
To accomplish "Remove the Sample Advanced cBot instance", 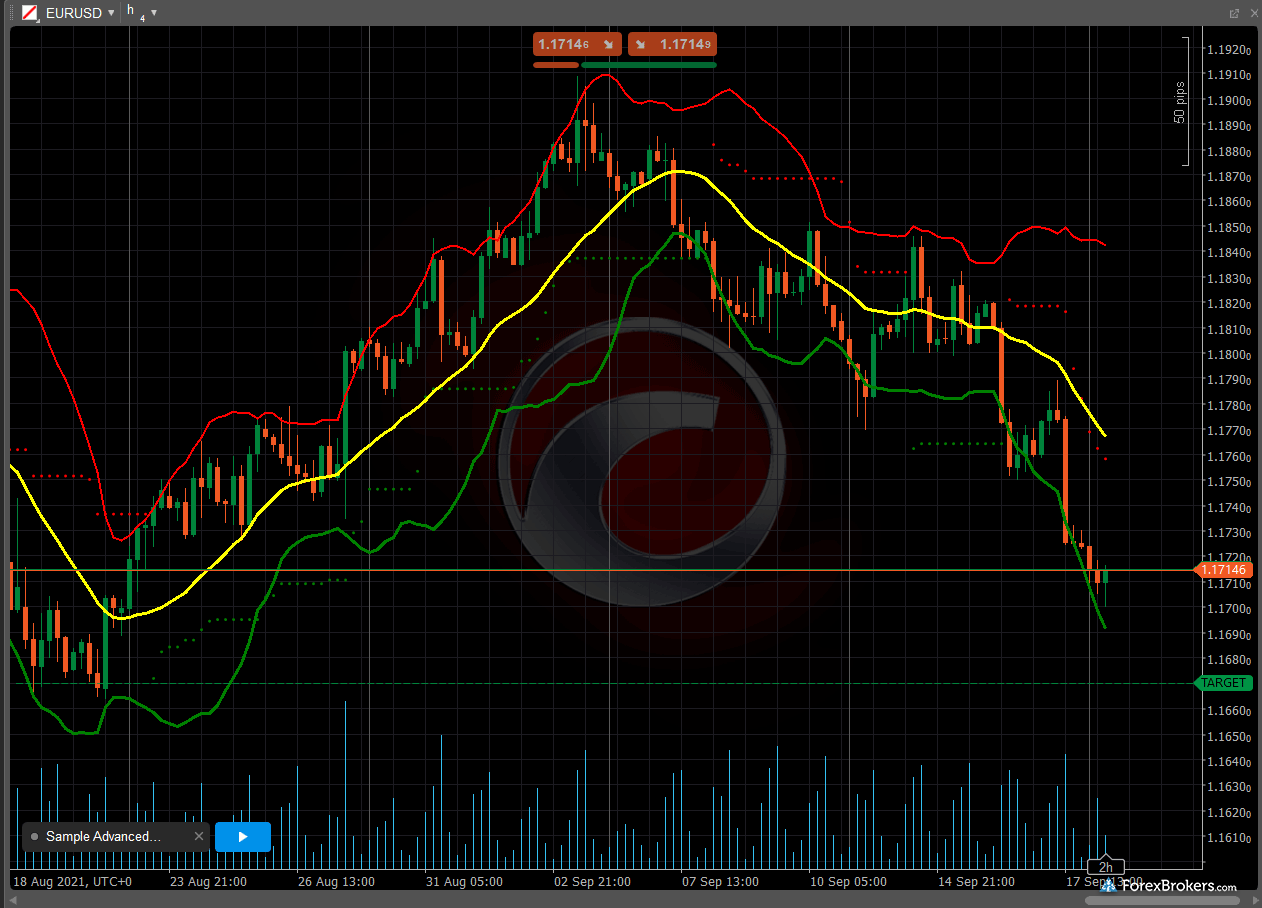I will pyautogui.click(x=198, y=837).
